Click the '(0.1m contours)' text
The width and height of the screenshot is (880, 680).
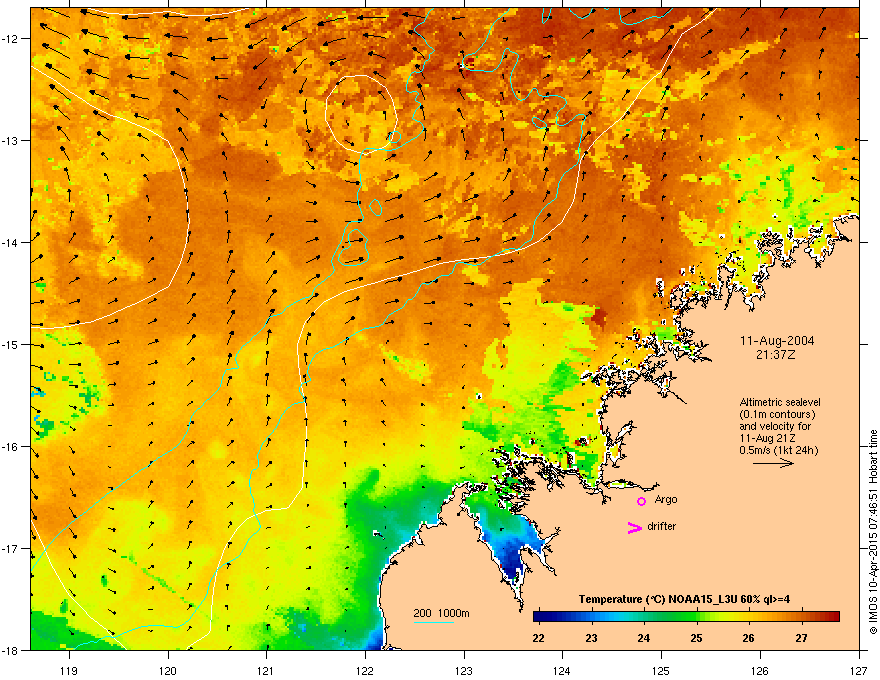pos(777,414)
